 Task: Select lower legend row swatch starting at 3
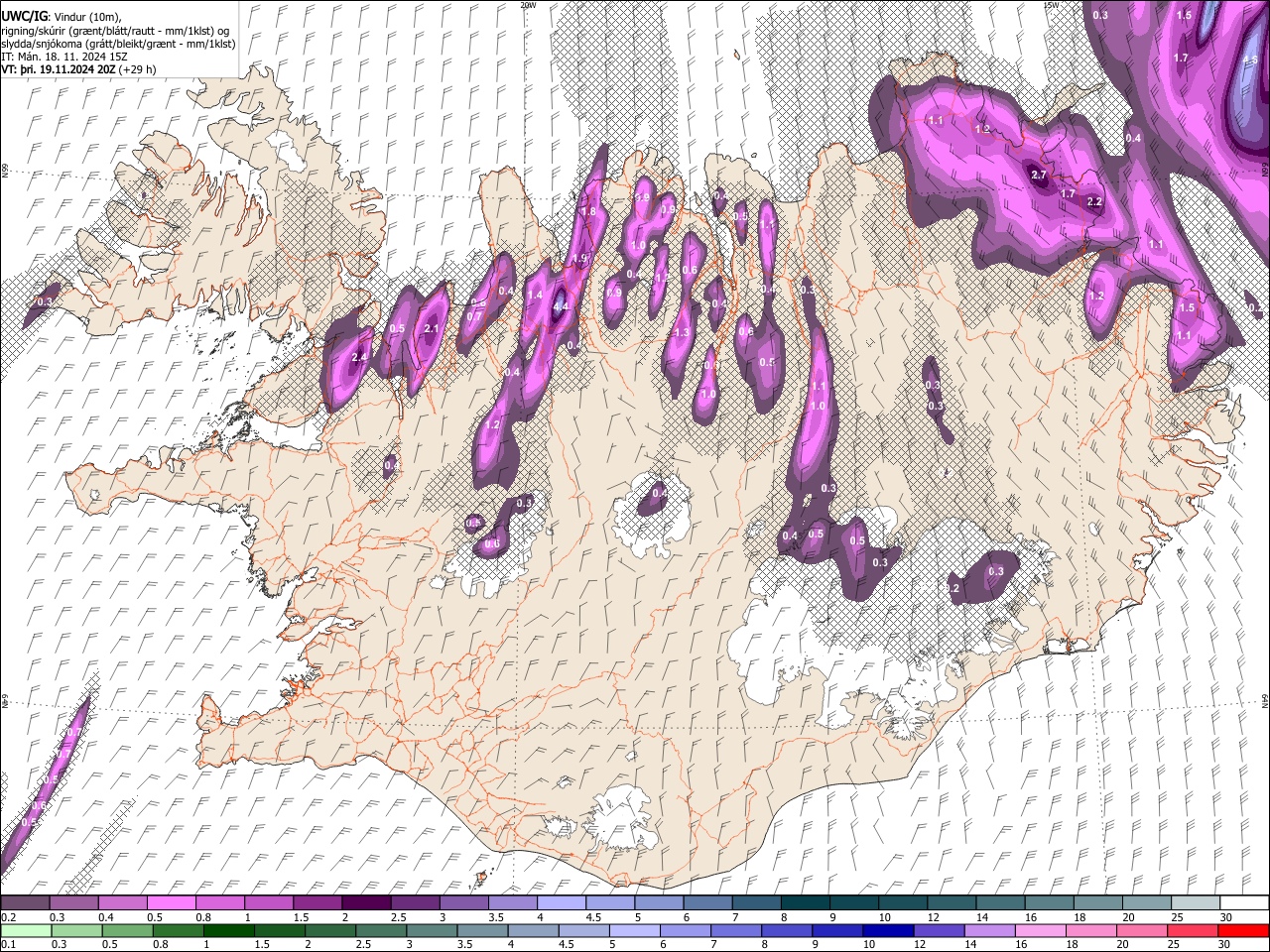pyautogui.click(x=430, y=930)
